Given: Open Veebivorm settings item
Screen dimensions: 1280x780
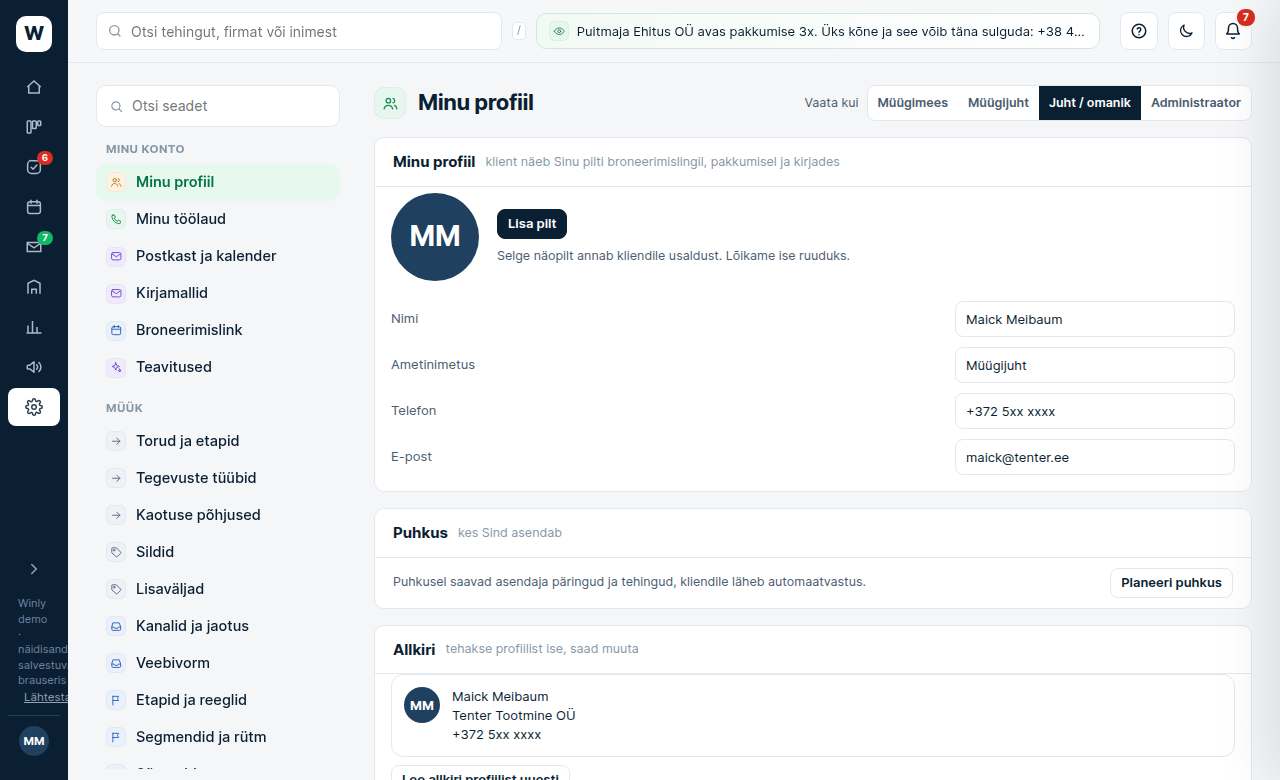Looking at the screenshot, I should click(218, 663).
